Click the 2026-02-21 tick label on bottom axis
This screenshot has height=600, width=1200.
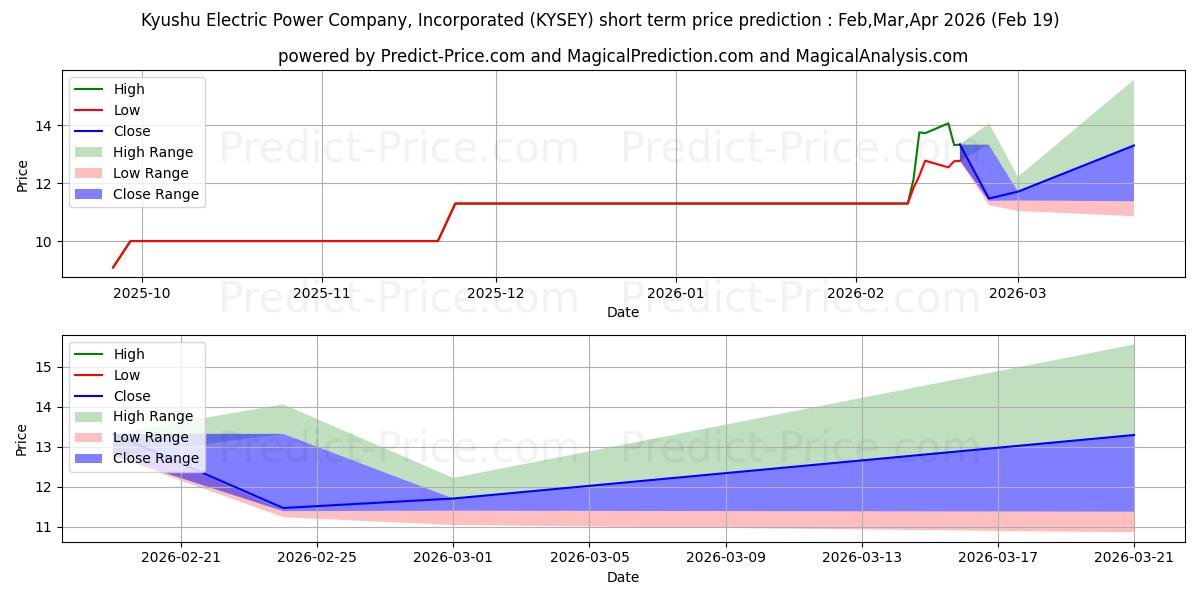pos(181,558)
